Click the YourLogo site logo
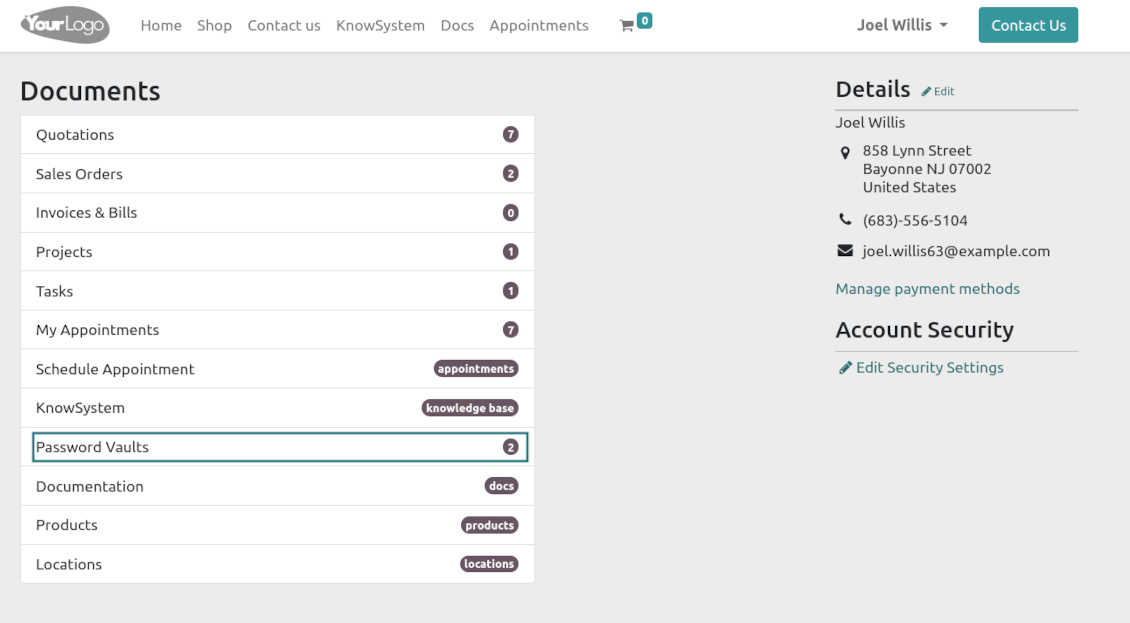The image size is (1130, 623). click(x=65, y=25)
